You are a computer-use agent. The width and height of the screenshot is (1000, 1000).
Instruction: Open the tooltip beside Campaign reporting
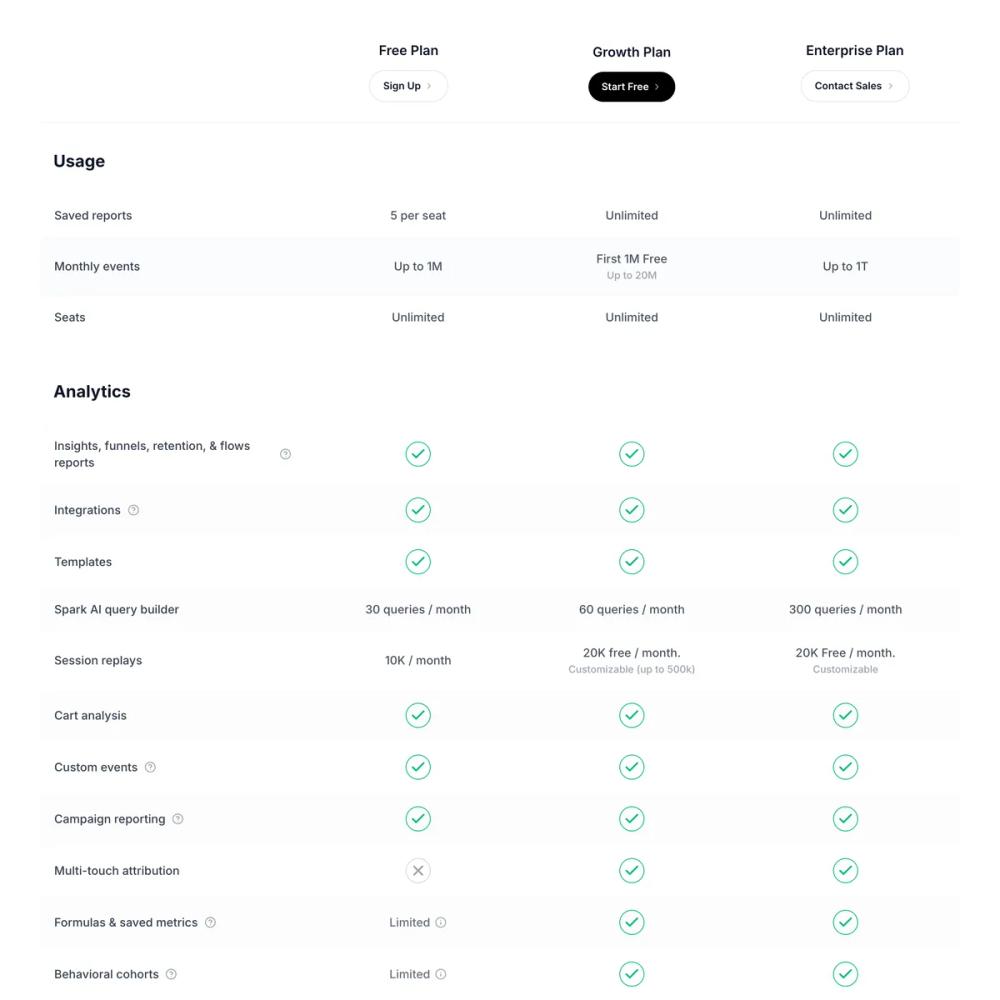point(177,819)
